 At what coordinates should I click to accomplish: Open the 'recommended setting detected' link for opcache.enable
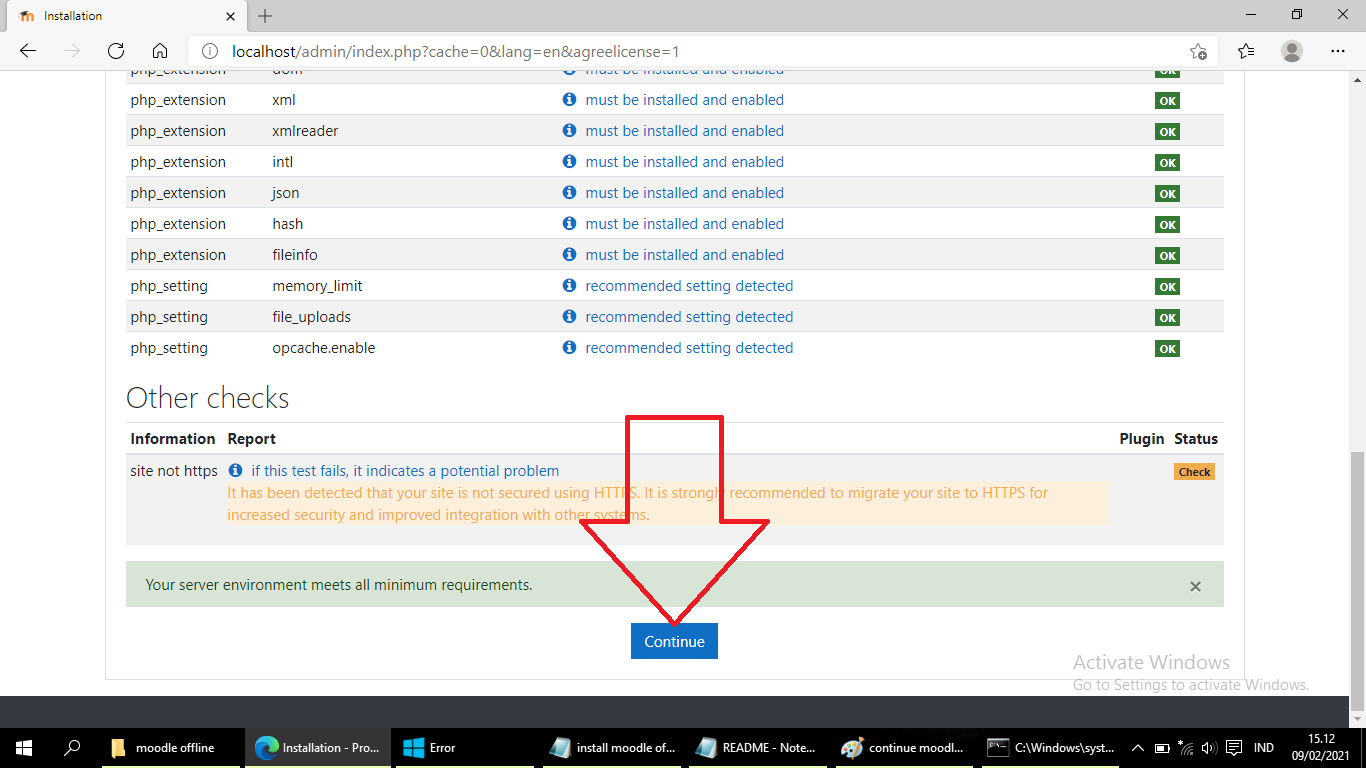[688, 348]
